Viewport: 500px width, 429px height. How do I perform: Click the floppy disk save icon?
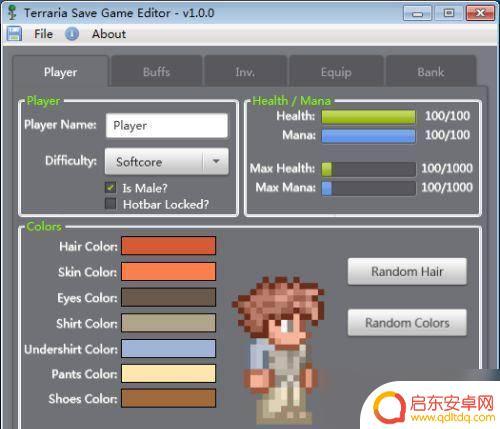pos(14,34)
